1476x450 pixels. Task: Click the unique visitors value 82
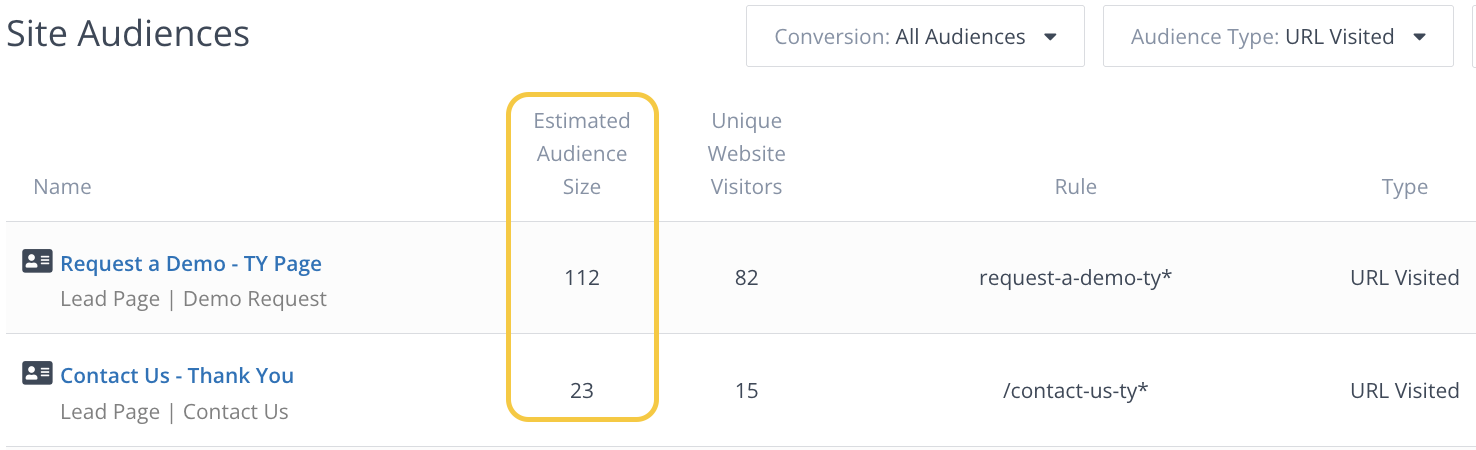coord(746,278)
